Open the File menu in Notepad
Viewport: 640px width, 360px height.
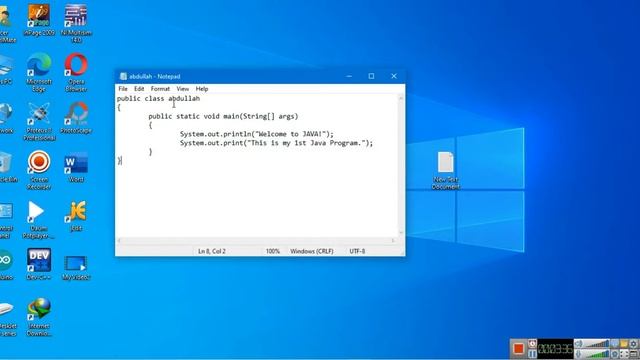[123, 89]
